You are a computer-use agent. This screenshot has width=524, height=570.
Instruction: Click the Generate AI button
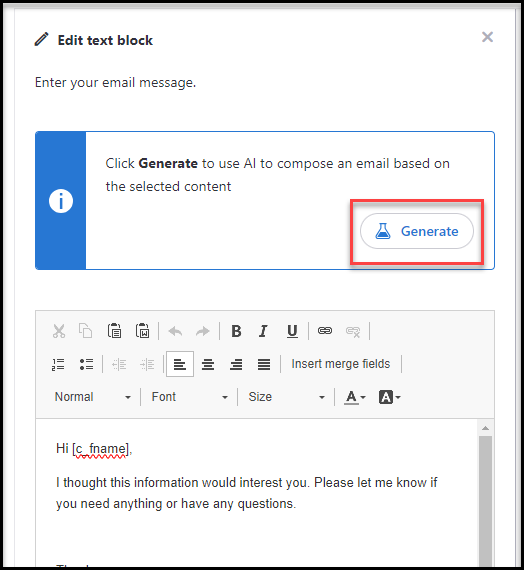pyautogui.click(x=417, y=231)
